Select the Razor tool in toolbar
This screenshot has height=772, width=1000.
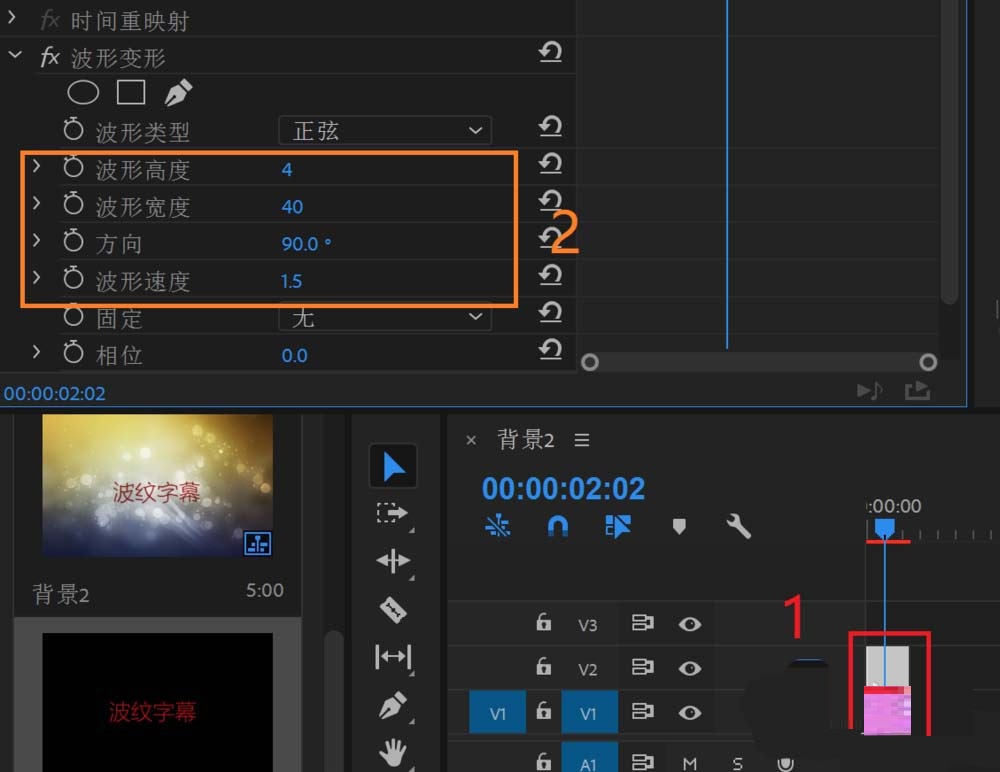pyautogui.click(x=392, y=608)
